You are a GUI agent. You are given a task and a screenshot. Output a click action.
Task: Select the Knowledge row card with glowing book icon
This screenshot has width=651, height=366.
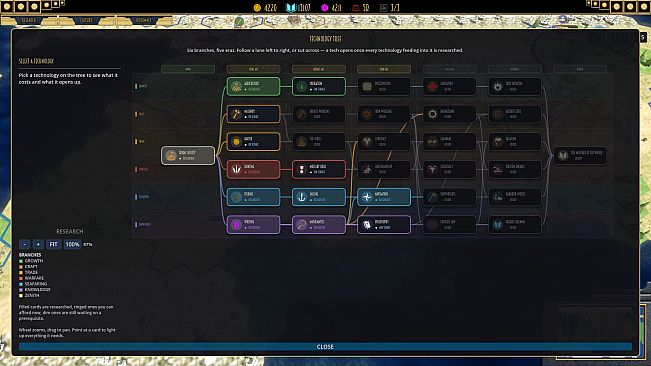[x=515, y=224]
